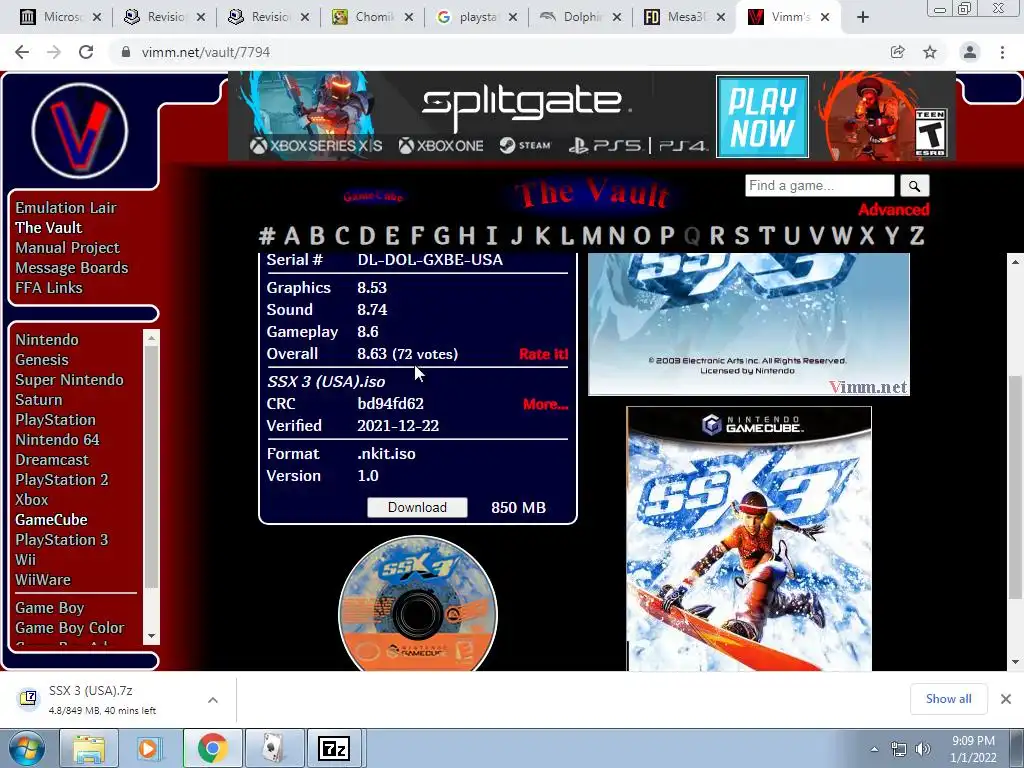This screenshot has height=768, width=1024.
Task: Open Emulation Lair in sidebar
Action: [x=66, y=208]
